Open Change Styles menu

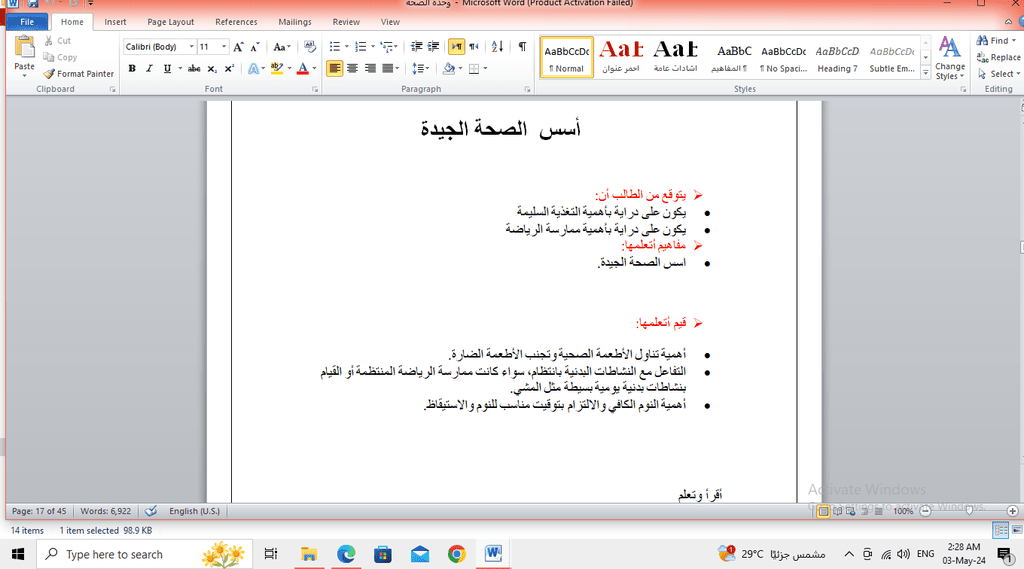click(x=950, y=58)
